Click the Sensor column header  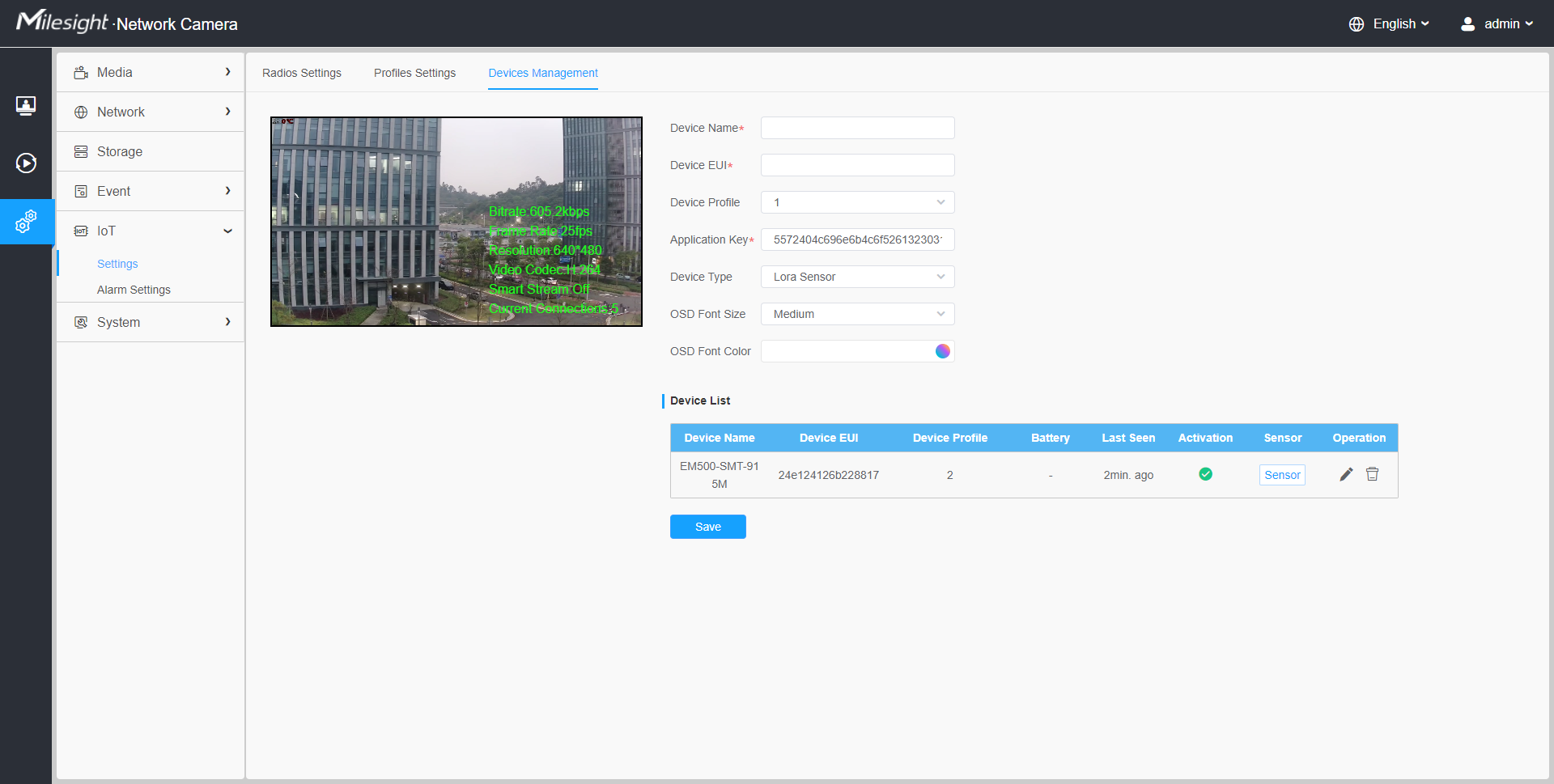point(1283,438)
